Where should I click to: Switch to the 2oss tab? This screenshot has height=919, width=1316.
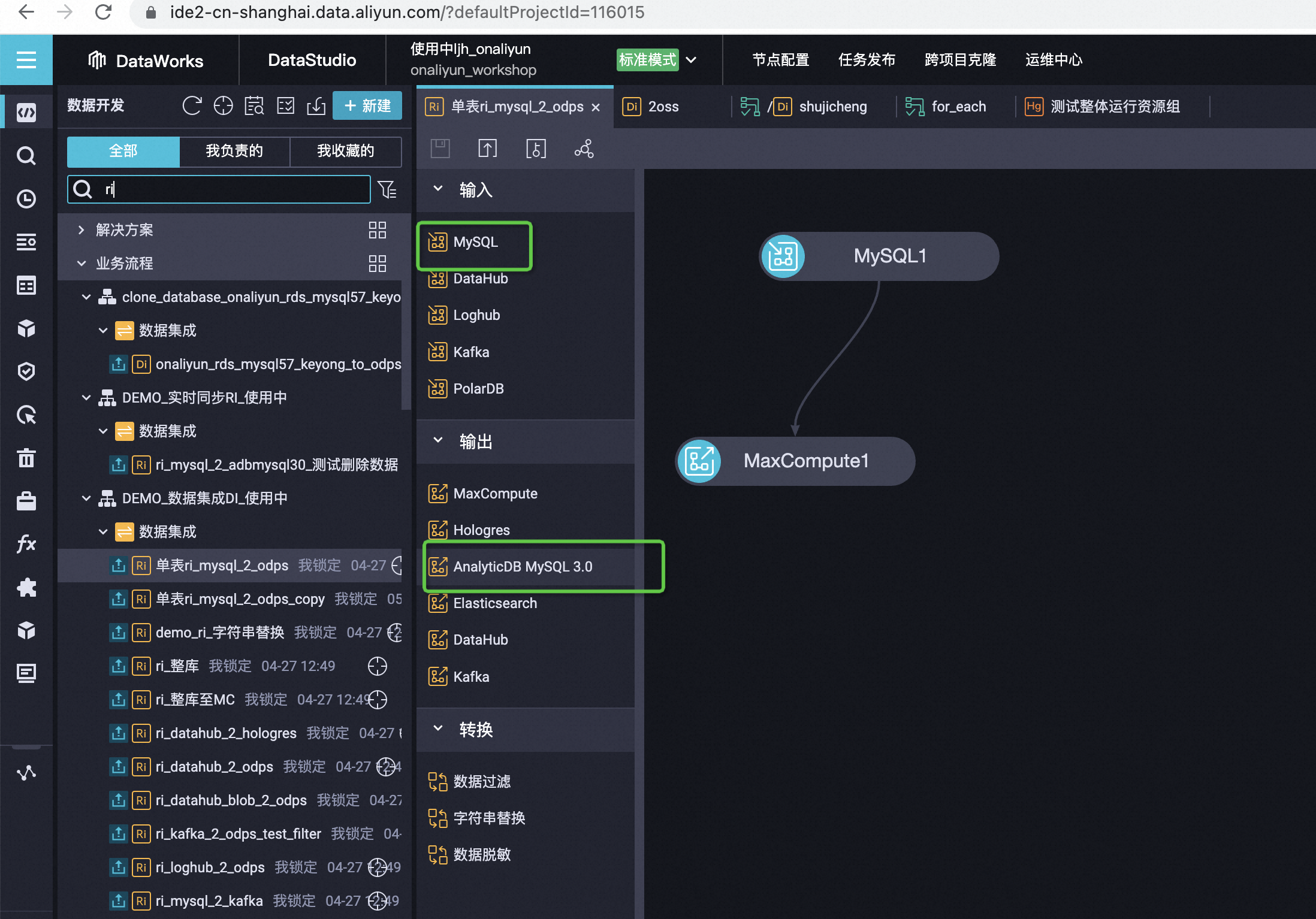(x=663, y=107)
